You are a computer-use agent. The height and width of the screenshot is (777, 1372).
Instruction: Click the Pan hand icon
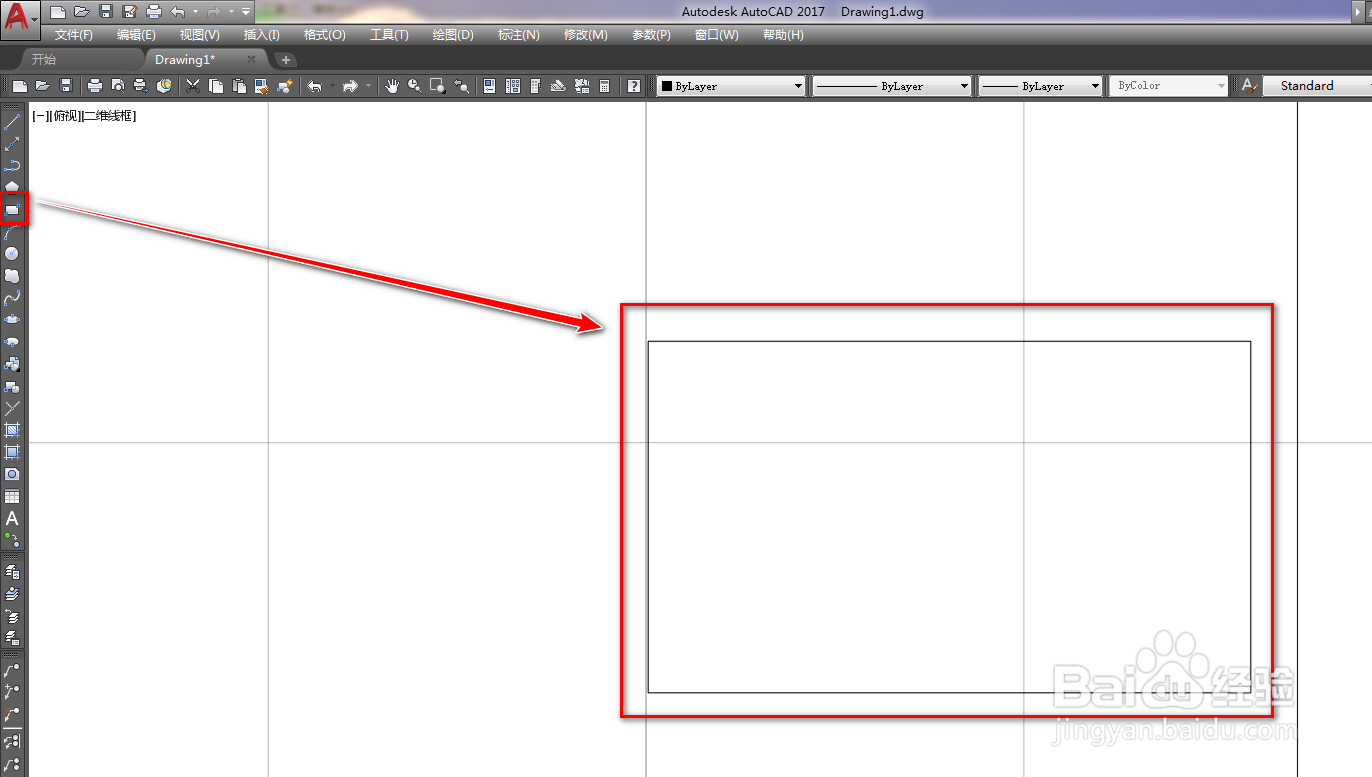click(392, 86)
